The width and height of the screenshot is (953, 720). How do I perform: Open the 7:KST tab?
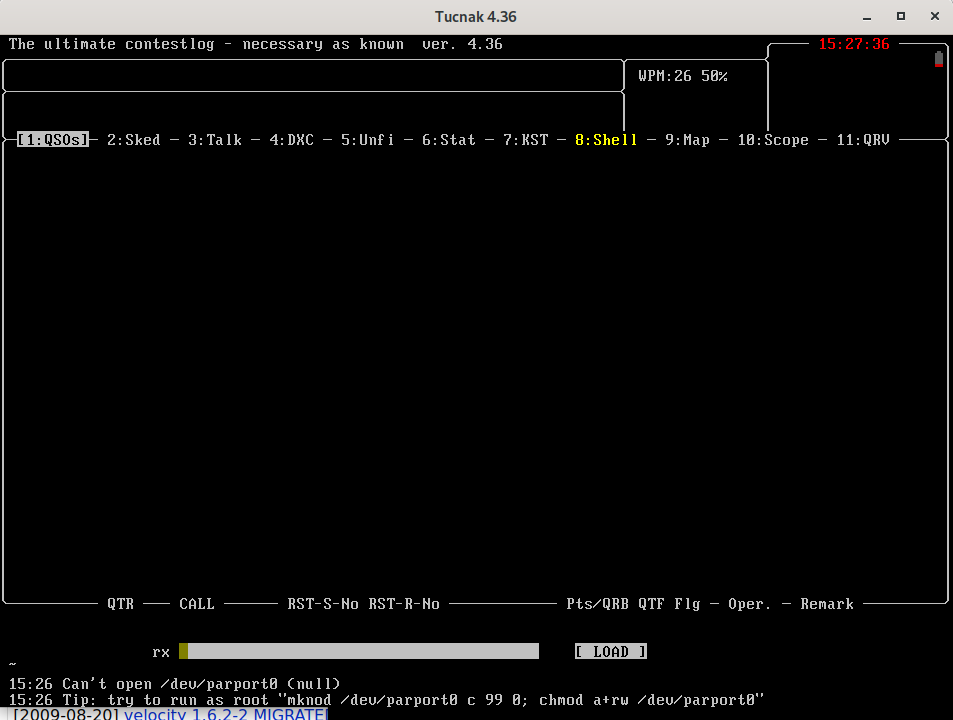(x=526, y=140)
